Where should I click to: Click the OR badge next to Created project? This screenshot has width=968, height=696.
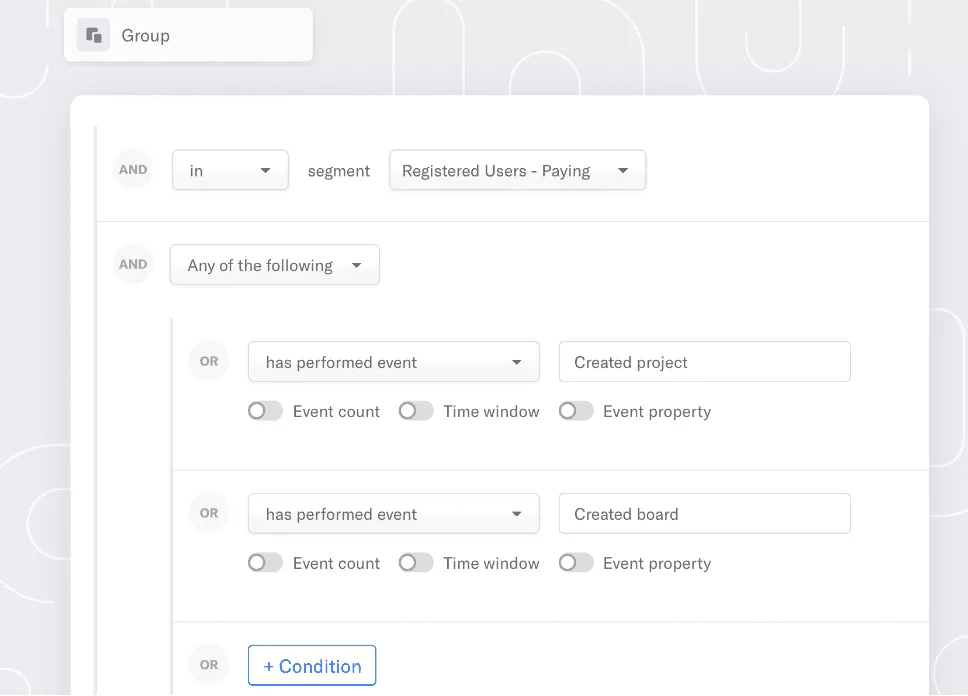pos(209,361)
